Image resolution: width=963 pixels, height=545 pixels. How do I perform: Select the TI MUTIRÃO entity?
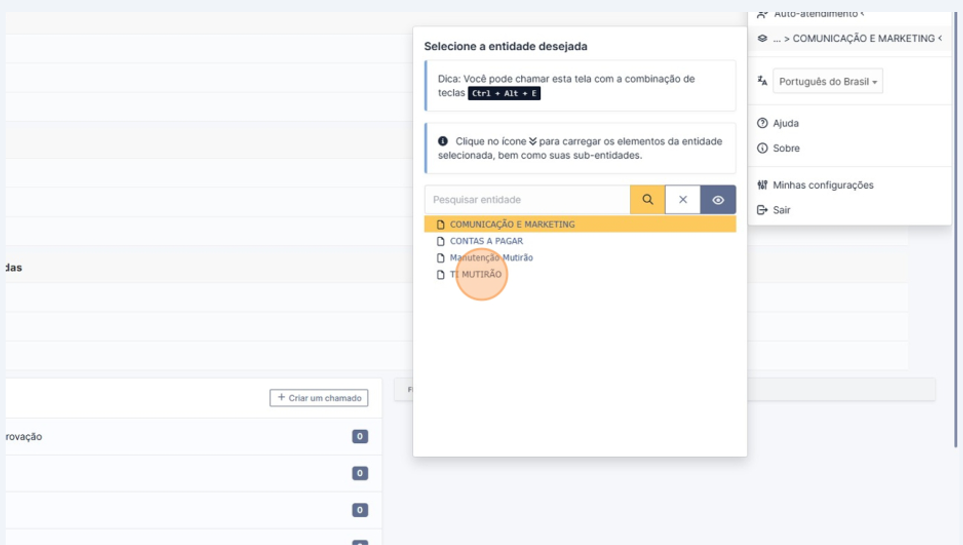(x=476, y=274)
